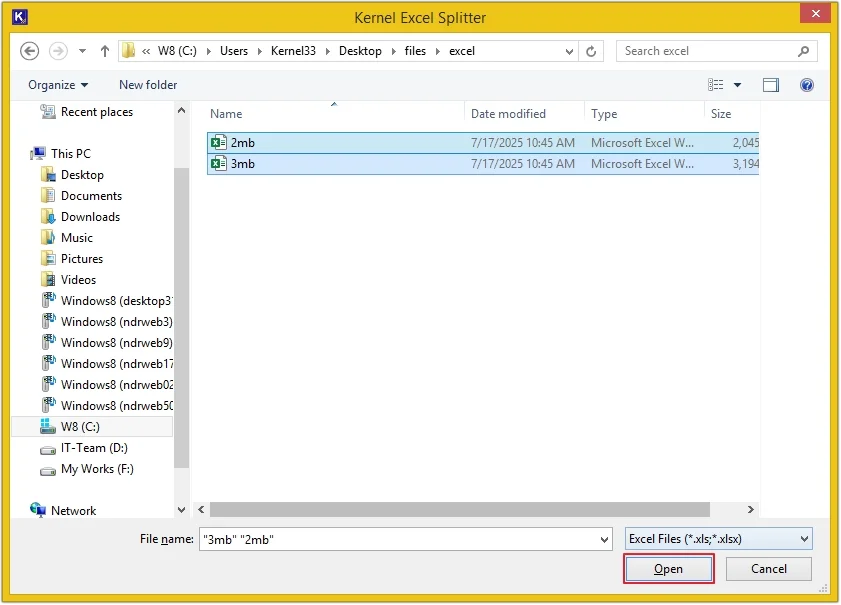
Task: Expand the File name dropdown arrow
Action: pyautogui.click(x=604, y=540)
